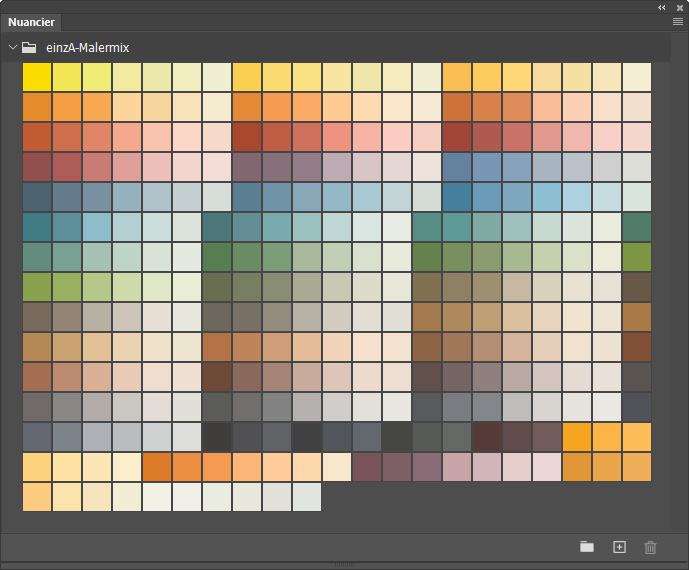Select the einzA-Malermix group name

(x=87, y=47)
